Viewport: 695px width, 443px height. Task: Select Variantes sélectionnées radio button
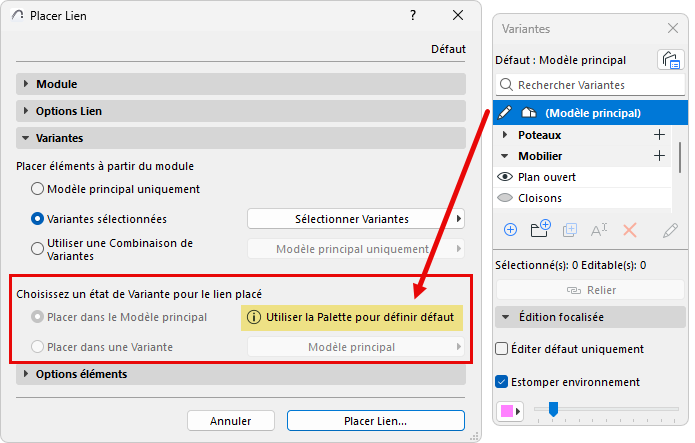tap(37, 219)
